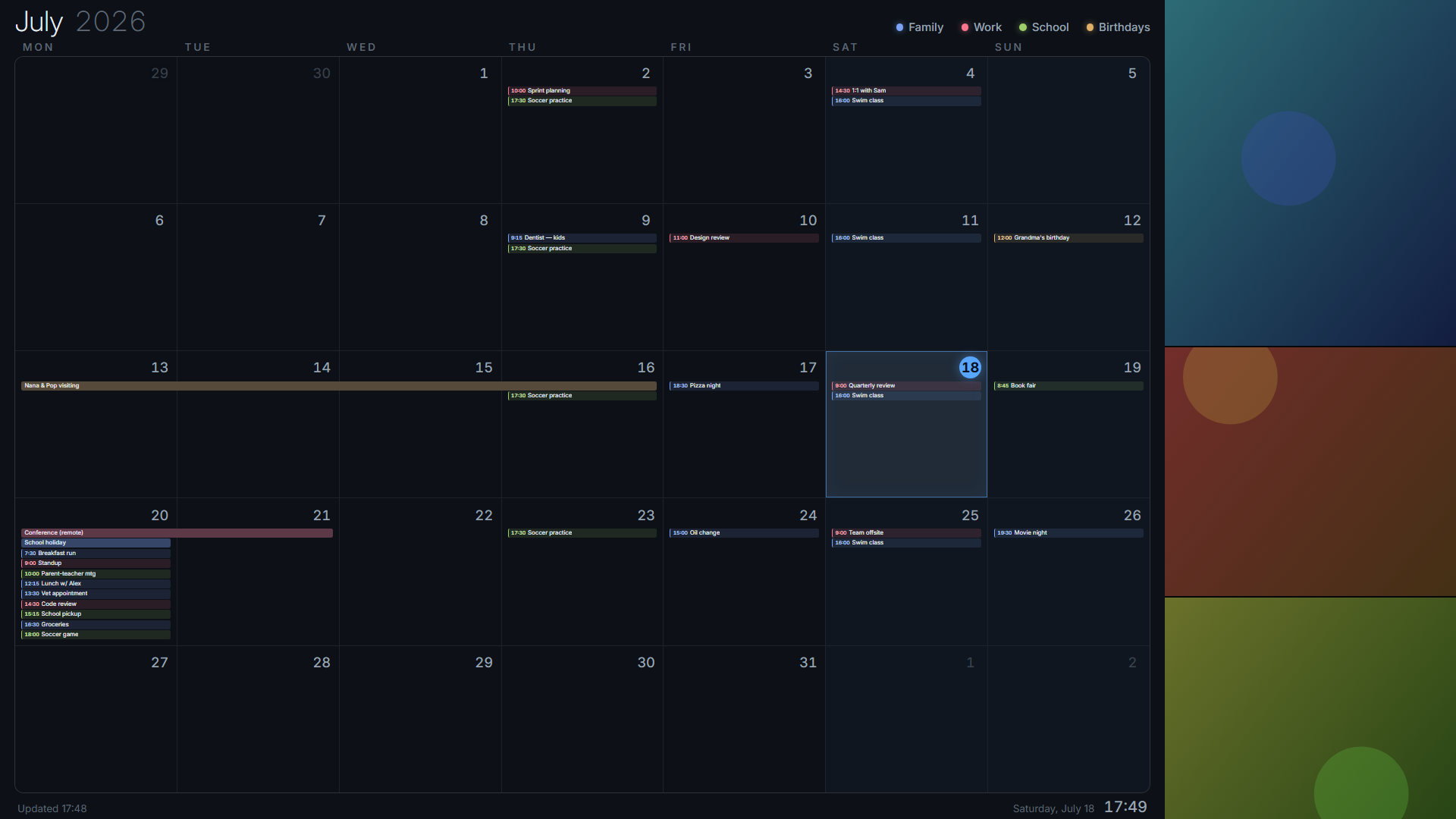Open Soccer practice event on July 2
1456x819 pixels.
tap(582, 101)
